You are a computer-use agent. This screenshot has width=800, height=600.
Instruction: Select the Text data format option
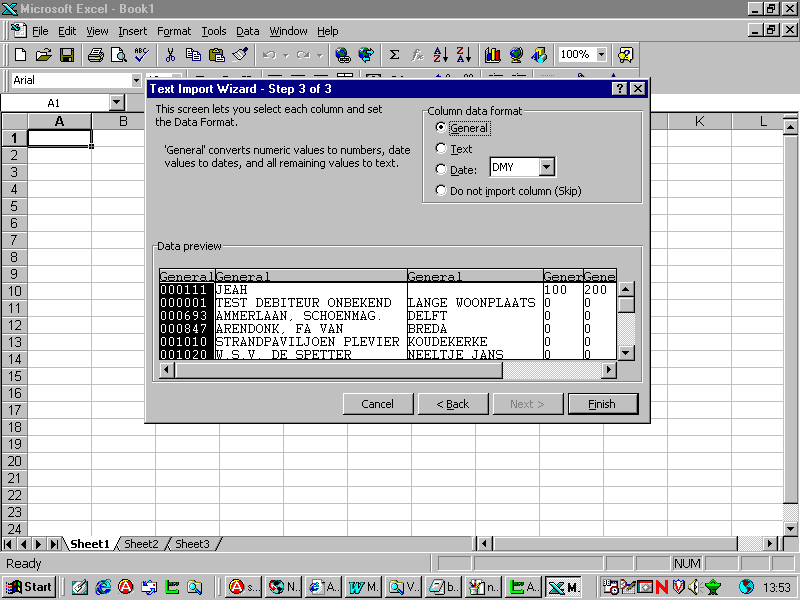pos(441,149)
